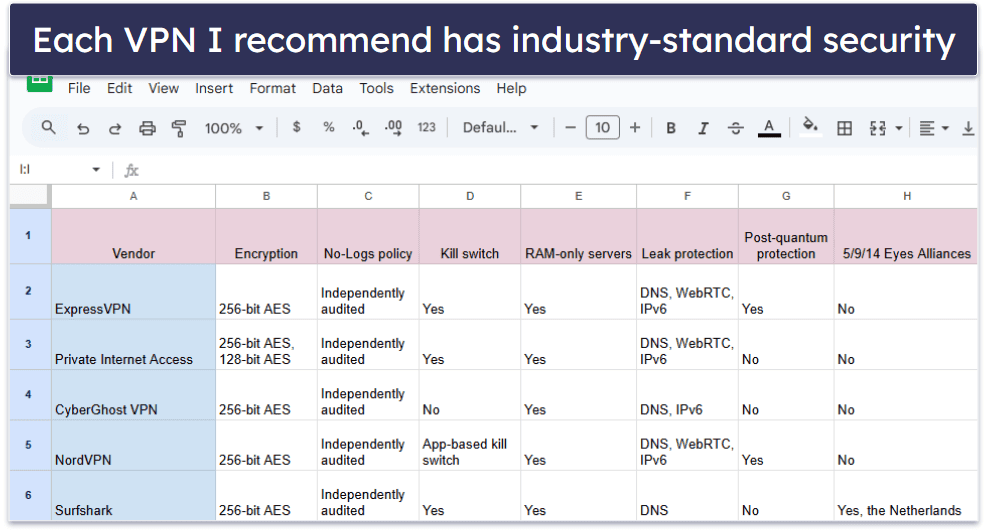Open the Help menu

(511, 88)
